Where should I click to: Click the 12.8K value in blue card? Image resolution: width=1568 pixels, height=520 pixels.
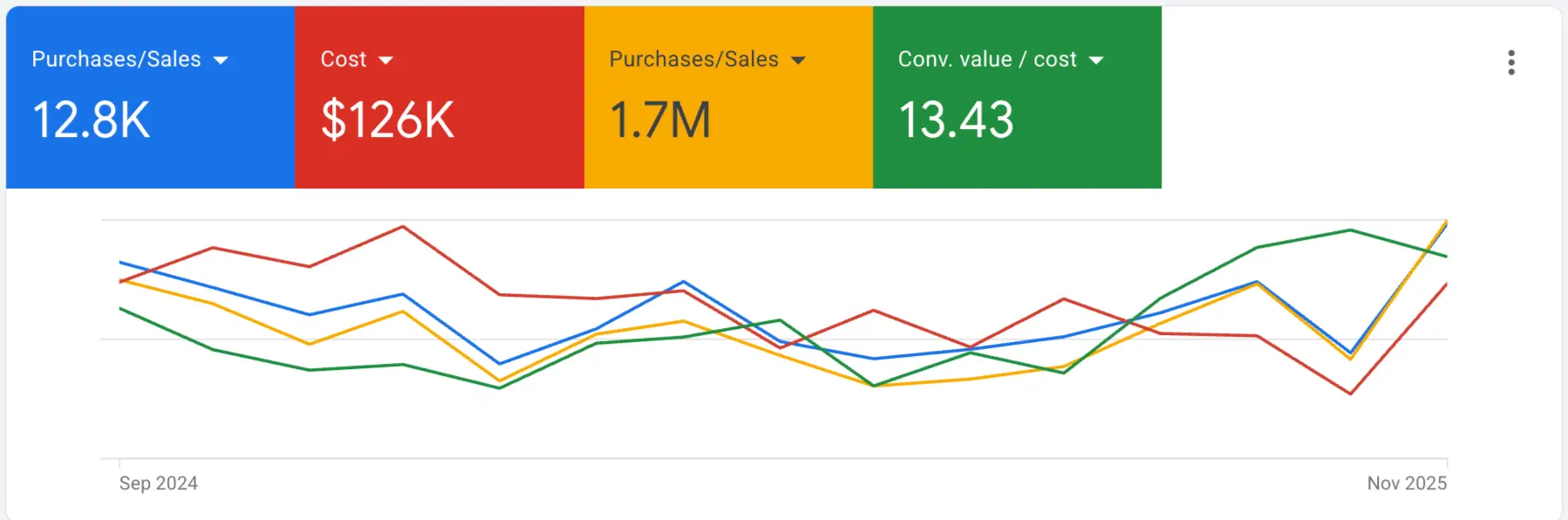click(91, 120)
